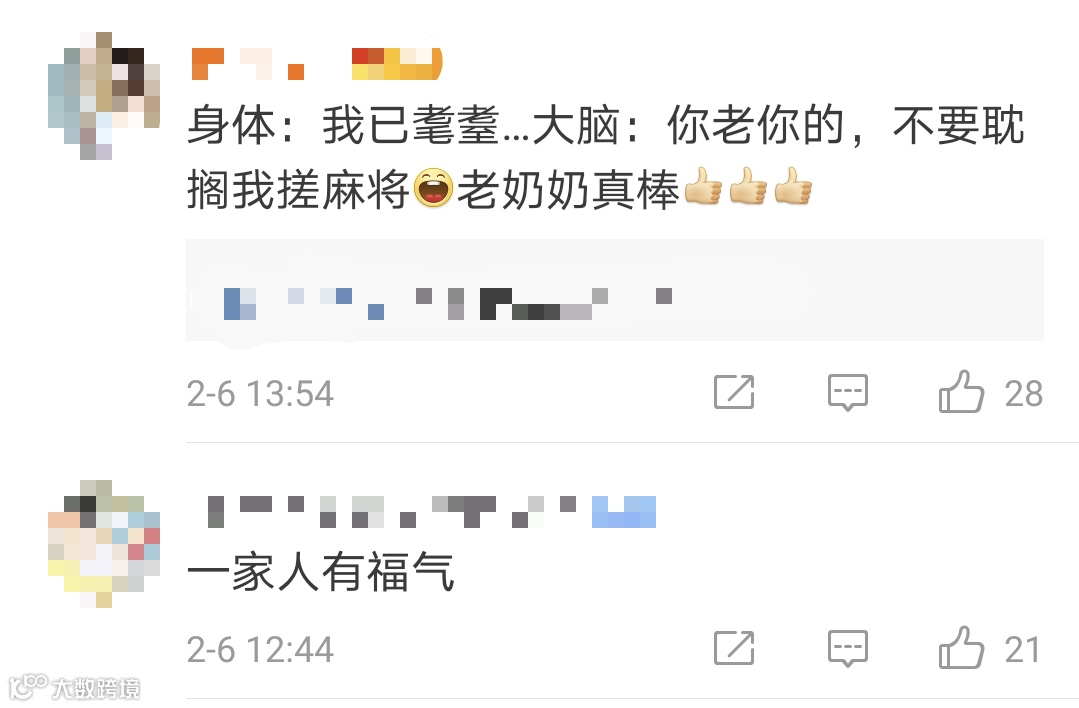Open the reply icon on the 12:44 comment
The height and width of the screenshot is (708, 1079).
[x=848, y=649]
